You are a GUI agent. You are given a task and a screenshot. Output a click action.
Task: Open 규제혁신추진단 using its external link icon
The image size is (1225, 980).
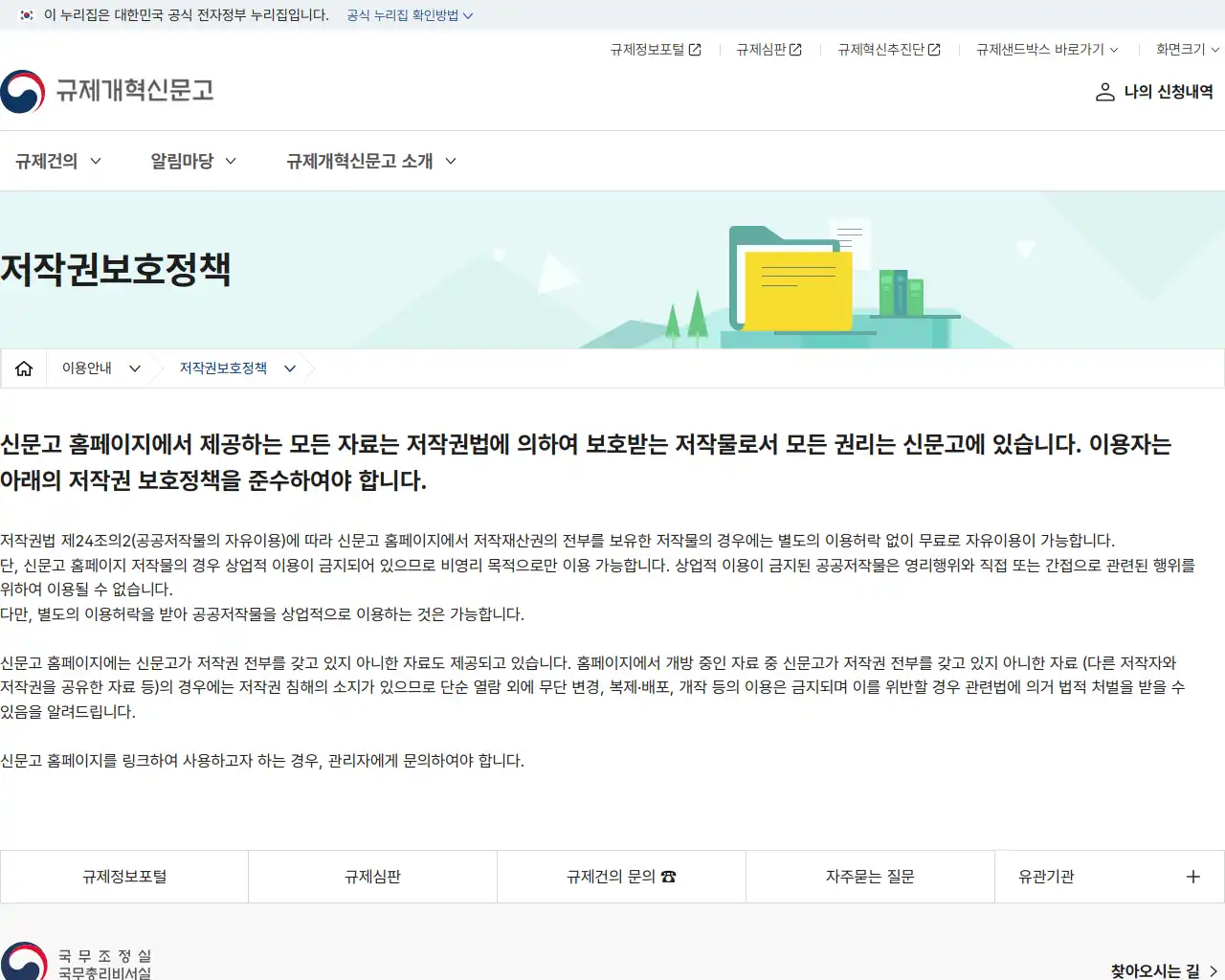tap(933, 49)
